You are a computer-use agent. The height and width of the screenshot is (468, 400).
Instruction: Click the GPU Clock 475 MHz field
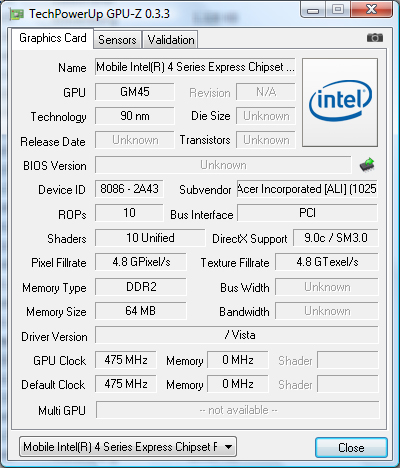[x=126, y=360]
